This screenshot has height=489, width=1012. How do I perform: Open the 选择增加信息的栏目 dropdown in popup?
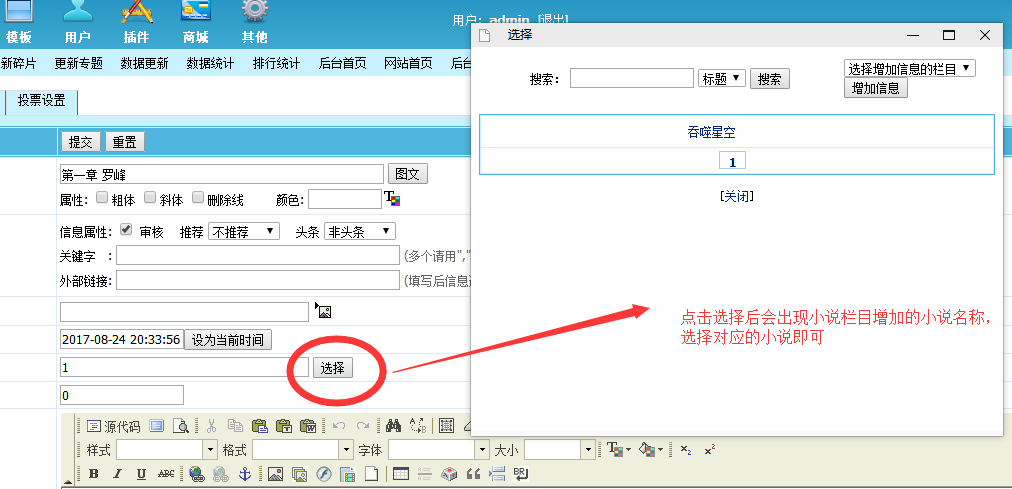[909, 68]
